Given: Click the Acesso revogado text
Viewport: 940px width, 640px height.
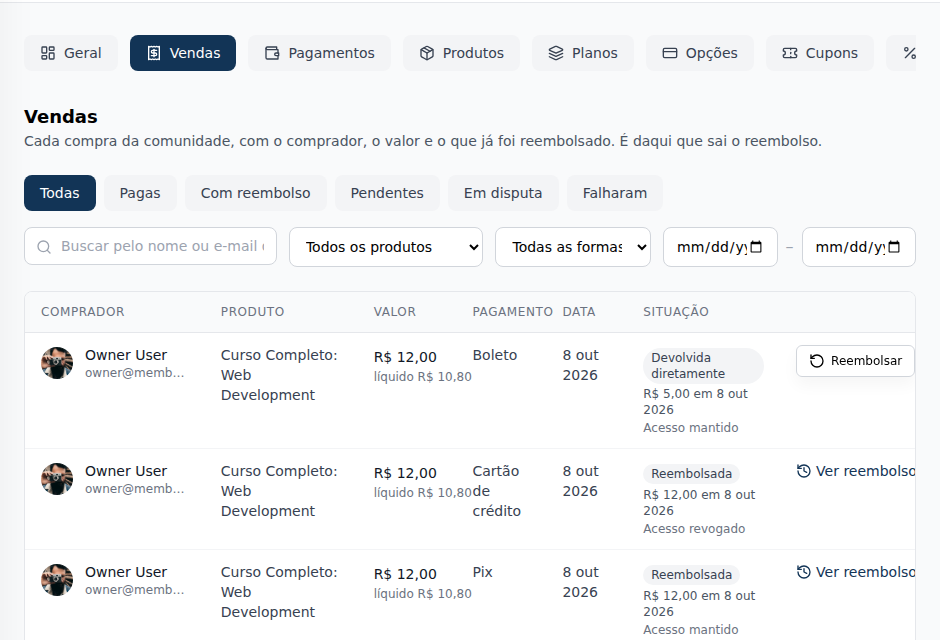Looking at the screenshot, I should (x=694, y=529).
